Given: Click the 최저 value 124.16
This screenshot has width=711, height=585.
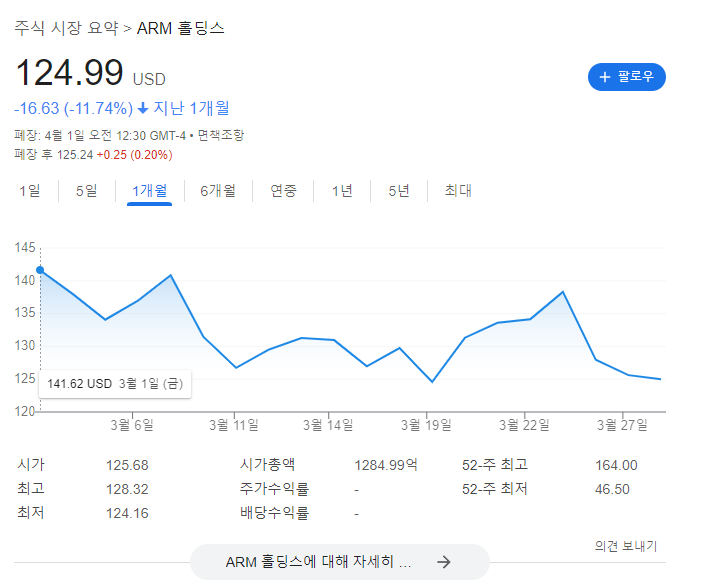Looking at the screenshot, I should (x=127, y=513).
